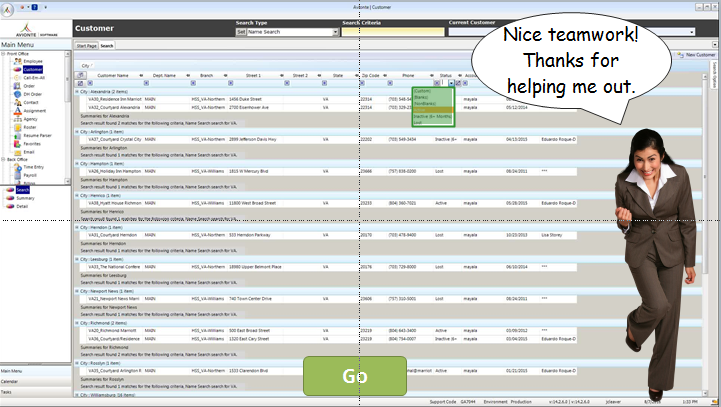The height and width of the screenshot is (407, 721).
Task: Open the Contact icon in Main Menu
Action: point(18,103)
